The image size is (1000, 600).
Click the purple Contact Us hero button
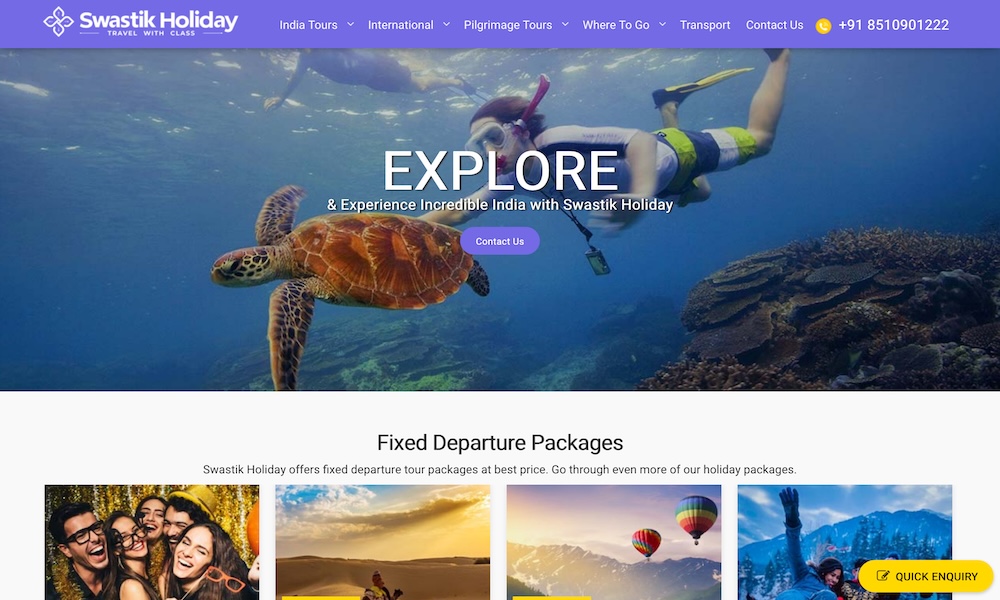click(x=500, y=241)
